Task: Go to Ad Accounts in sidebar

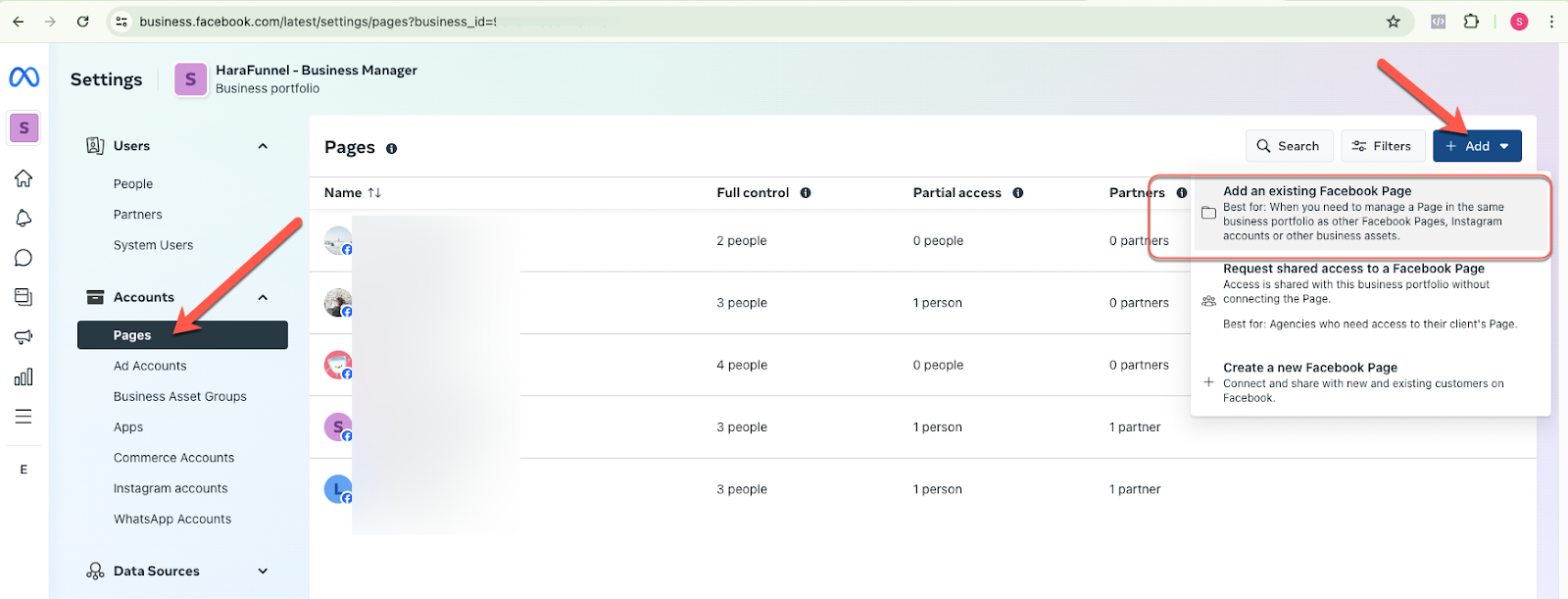Action: point(150,366)
